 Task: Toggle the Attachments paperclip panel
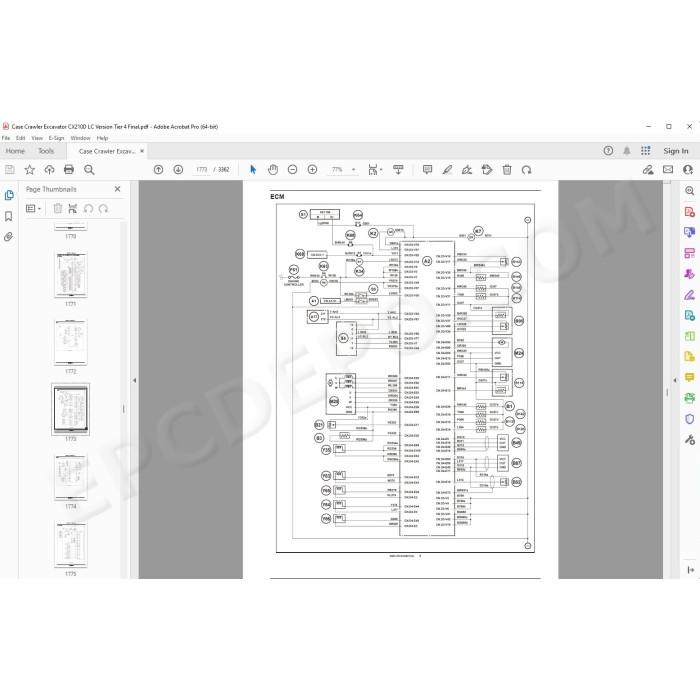pyautogui.click(x=8, y=237)
